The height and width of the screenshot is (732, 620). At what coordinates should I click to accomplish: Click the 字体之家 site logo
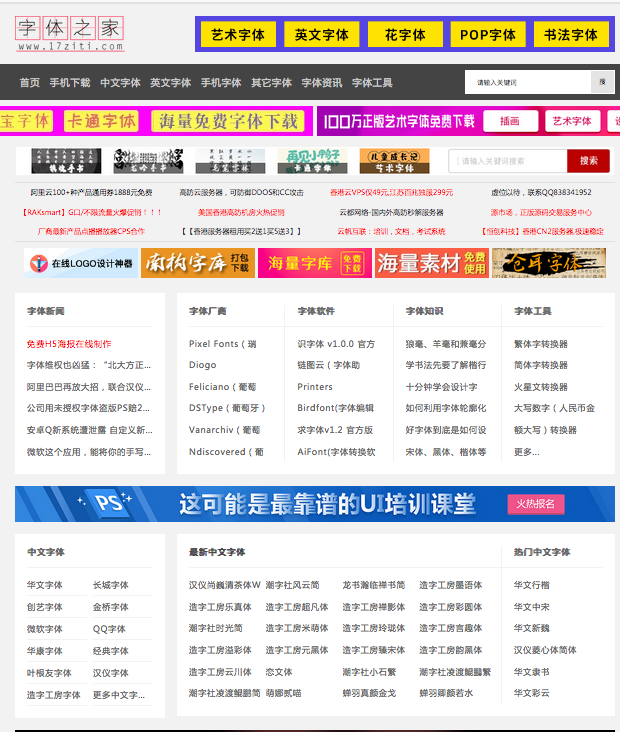pos(70,34)
